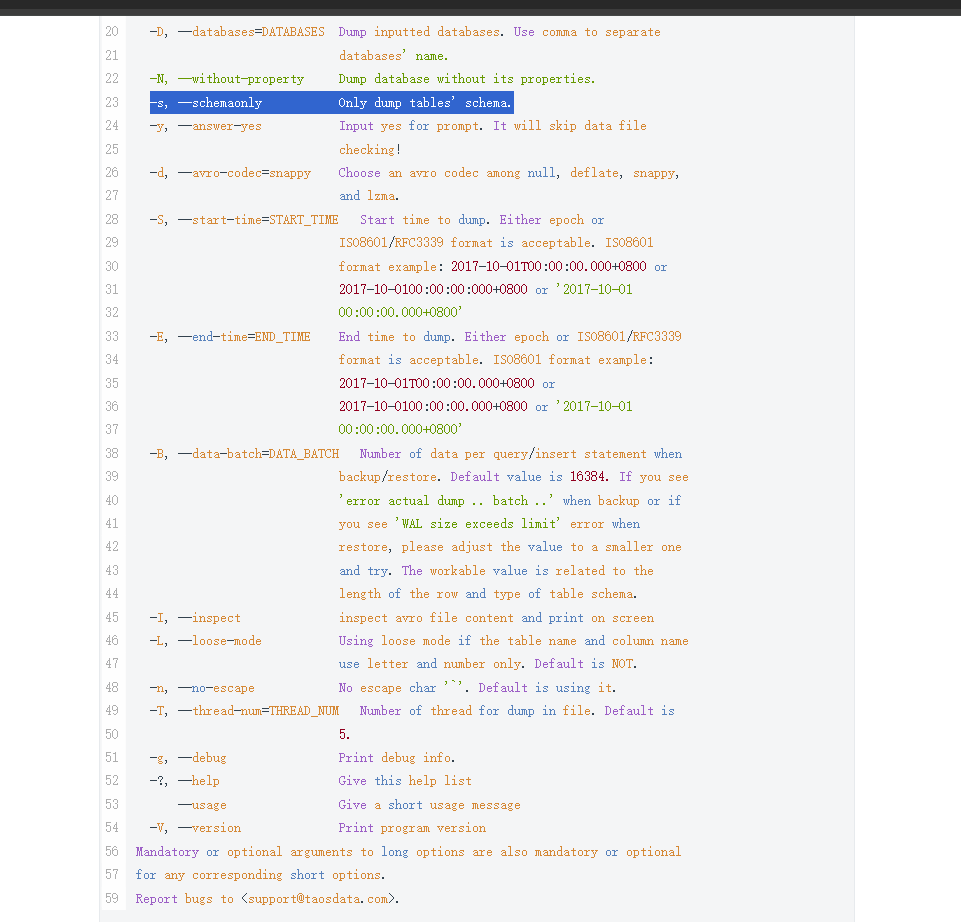Click the highlighted --schemaonly option text
The image size is (961, 922).
[220, 103]
